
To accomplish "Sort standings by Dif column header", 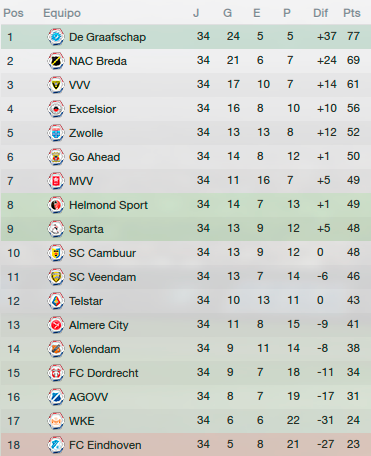I will click(x=320, y=13).
